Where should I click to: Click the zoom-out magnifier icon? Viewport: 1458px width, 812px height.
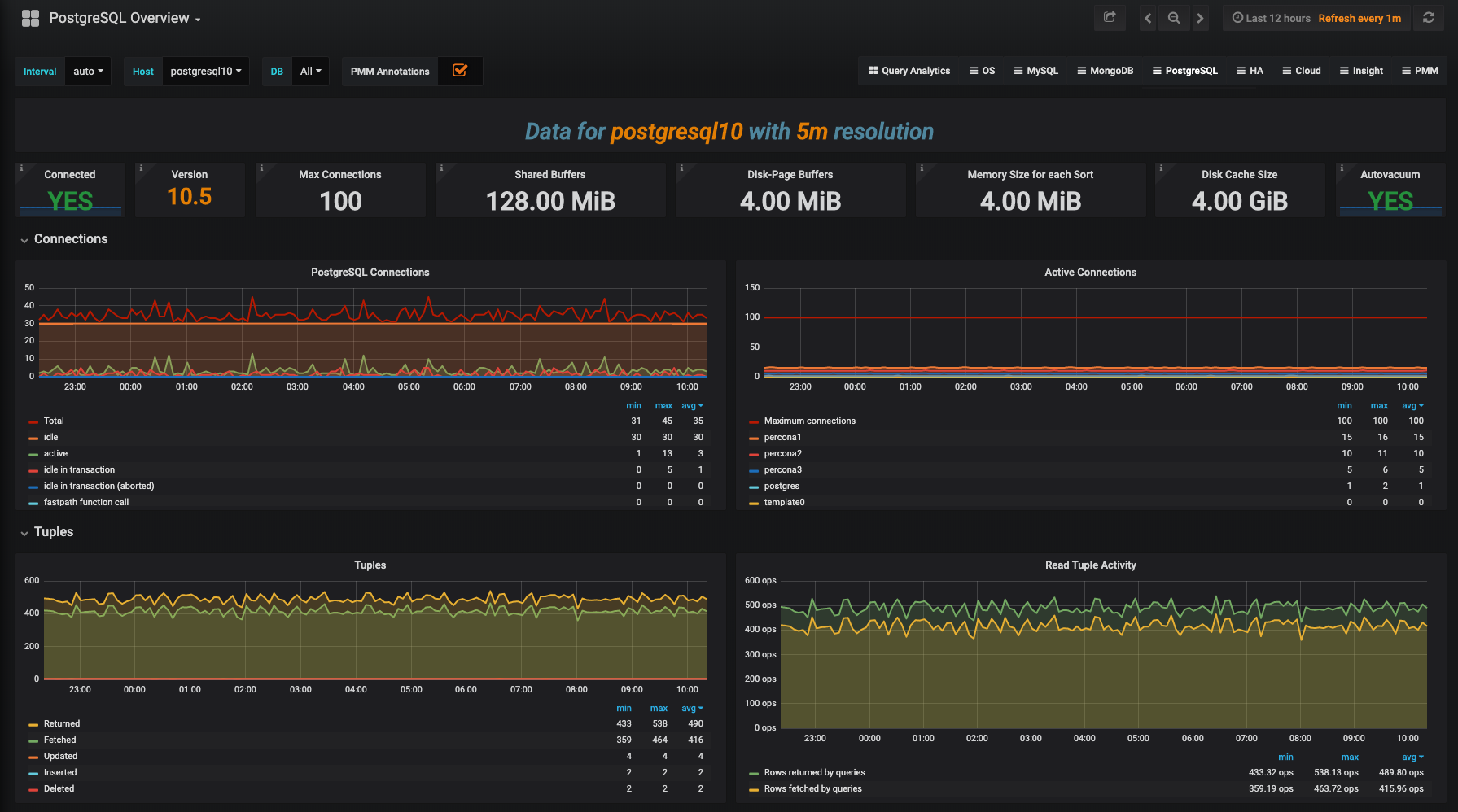point(1174,17)
